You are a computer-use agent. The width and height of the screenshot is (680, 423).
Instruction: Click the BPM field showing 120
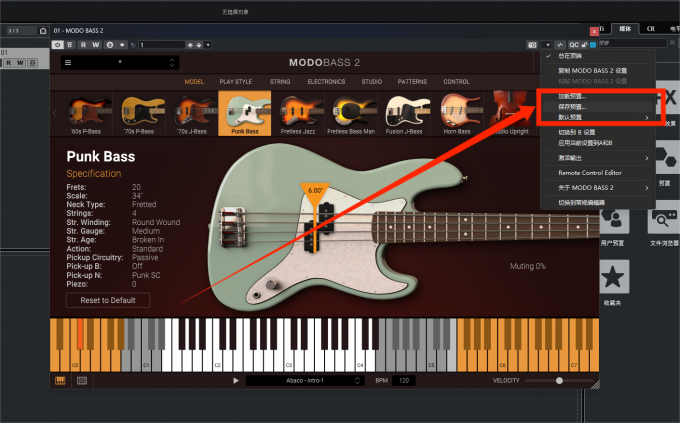pyautogui.click(x=404, y=380)
